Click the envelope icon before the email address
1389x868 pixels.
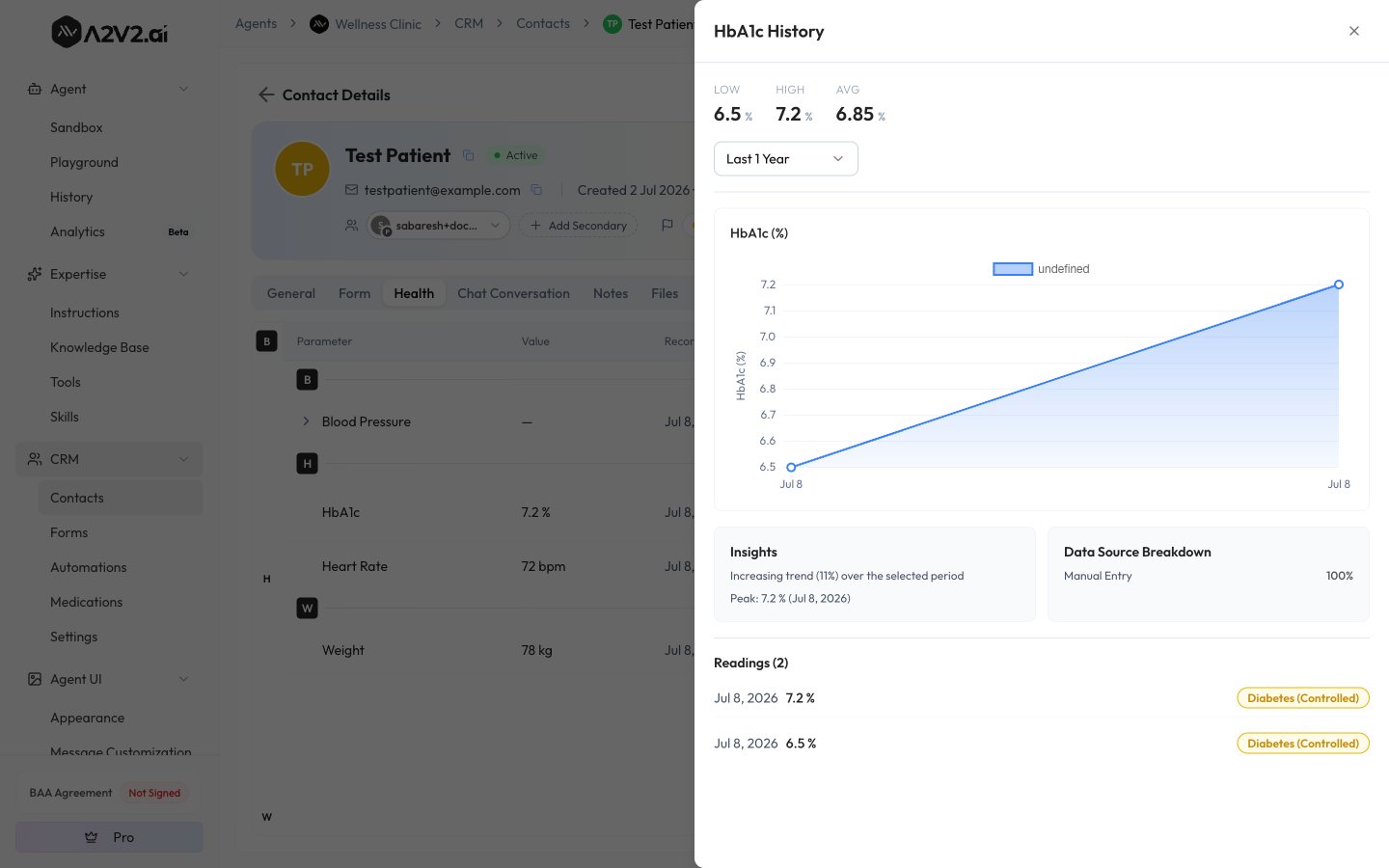tap(351, 190)
